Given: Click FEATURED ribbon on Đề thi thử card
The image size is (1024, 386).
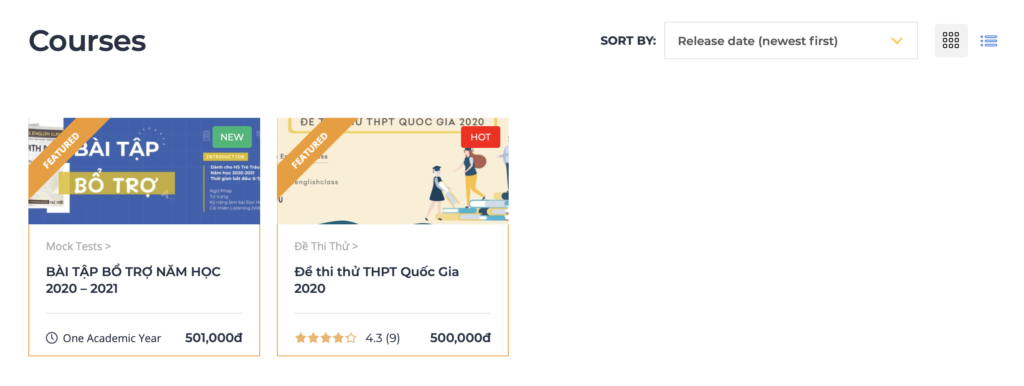Looking at the screenshot, I should [x=313, y=150].
